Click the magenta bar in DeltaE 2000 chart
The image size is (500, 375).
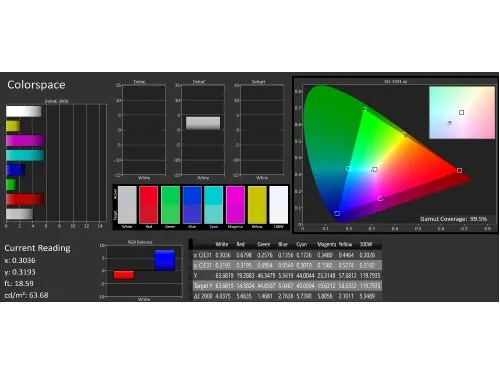[26, 141]
